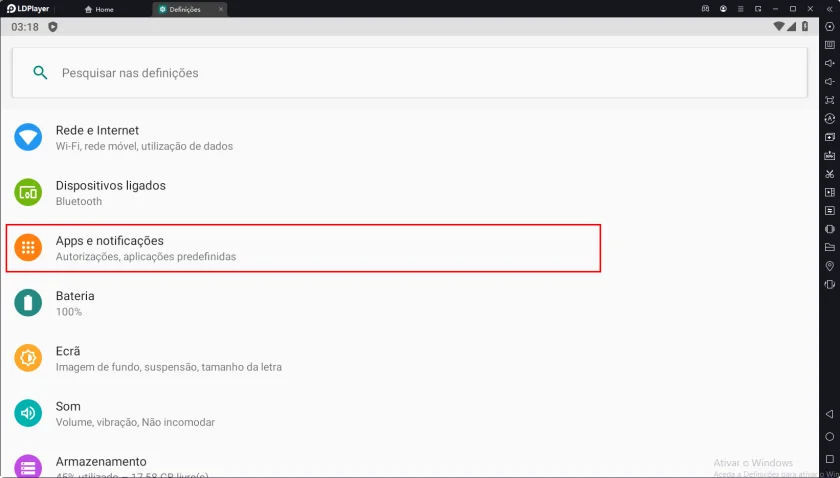This screenshot has height=478, width=840.
Task: Open the user account icon in the title bar
Action: click(724, 9)
